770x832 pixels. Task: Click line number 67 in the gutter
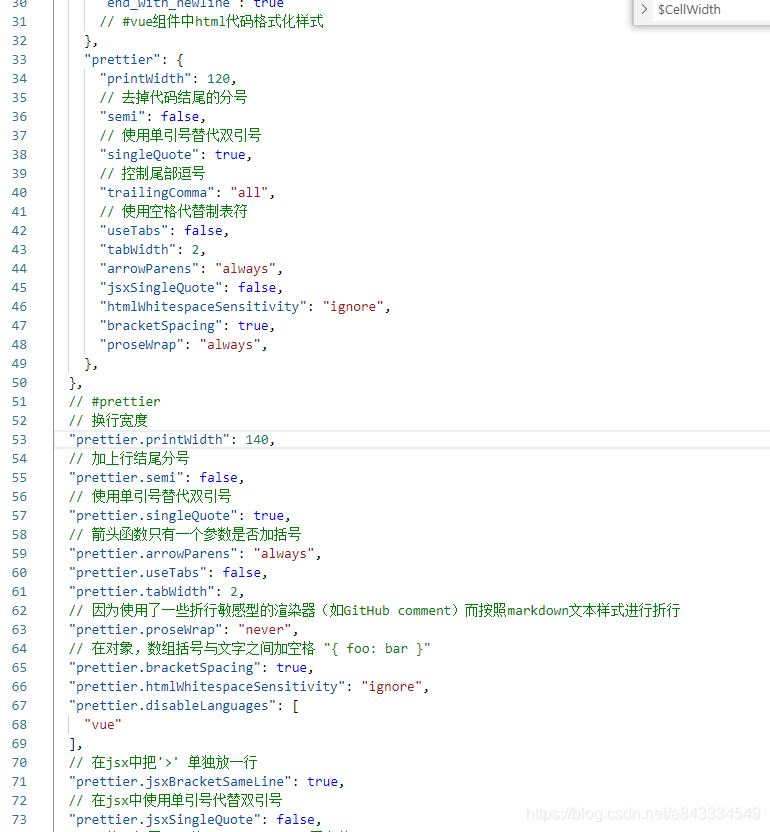click(x=20, y=705)
